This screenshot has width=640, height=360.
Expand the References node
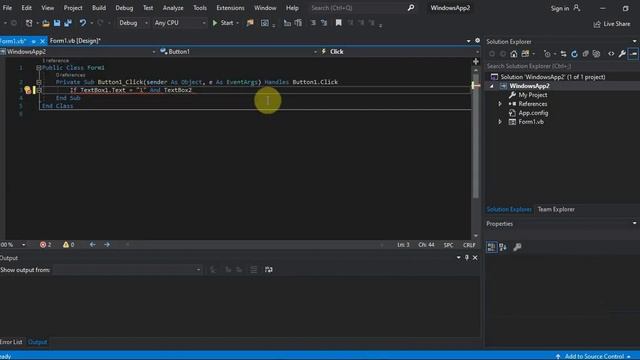pos(500,104)
